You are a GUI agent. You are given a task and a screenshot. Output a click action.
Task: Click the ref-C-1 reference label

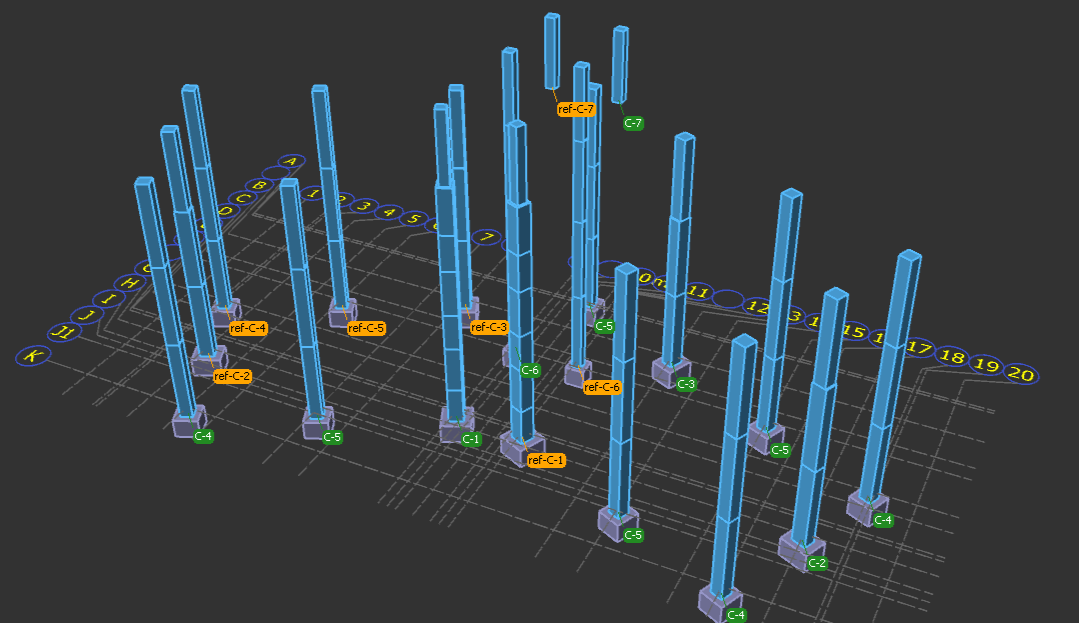[546, 460]
